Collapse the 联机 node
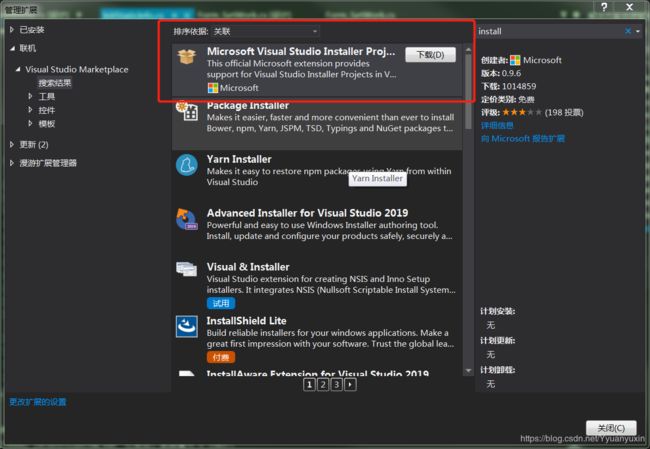This screenshot has width=650, height=449. (x=12, y=49)
